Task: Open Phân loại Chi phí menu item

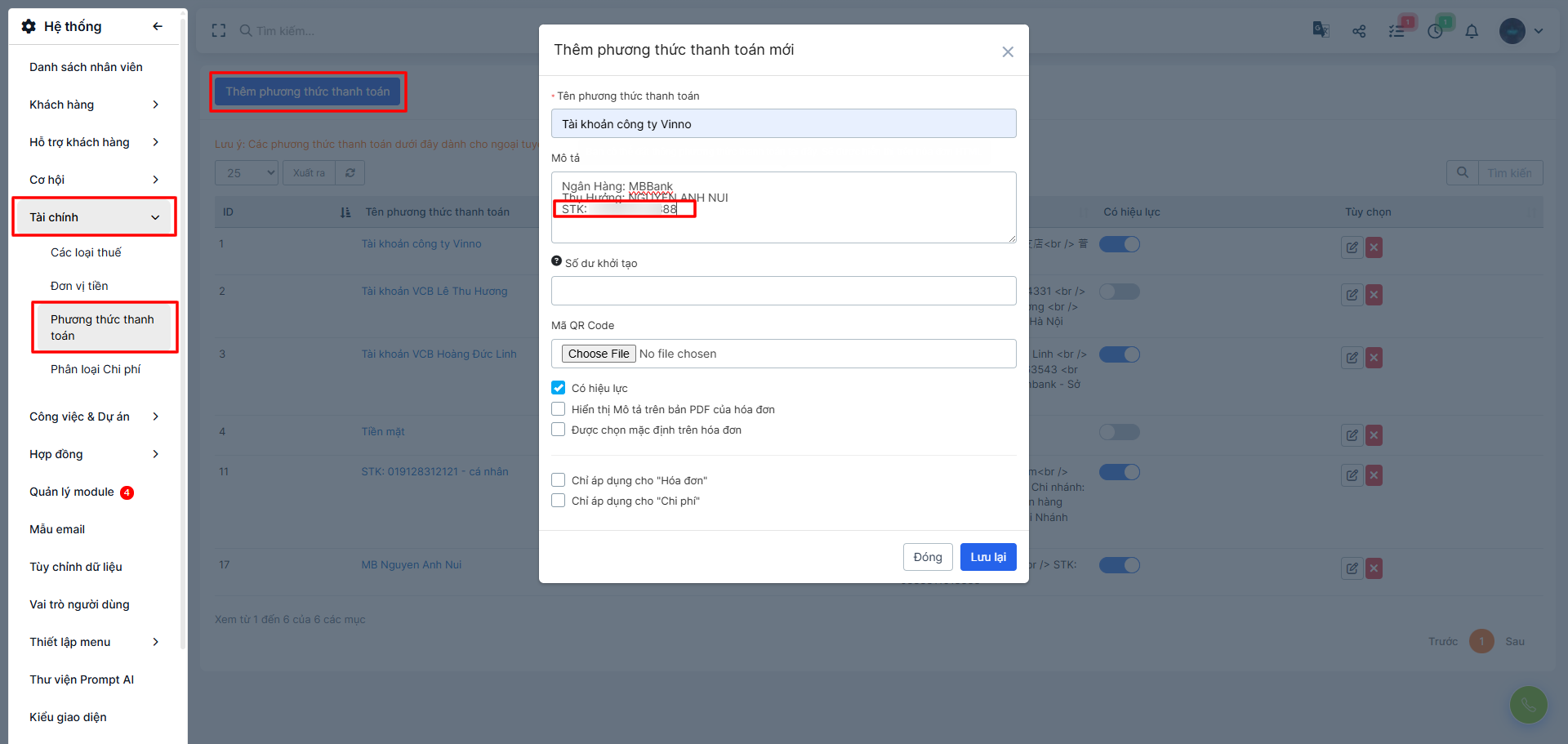Action: (x=96, y=369)
